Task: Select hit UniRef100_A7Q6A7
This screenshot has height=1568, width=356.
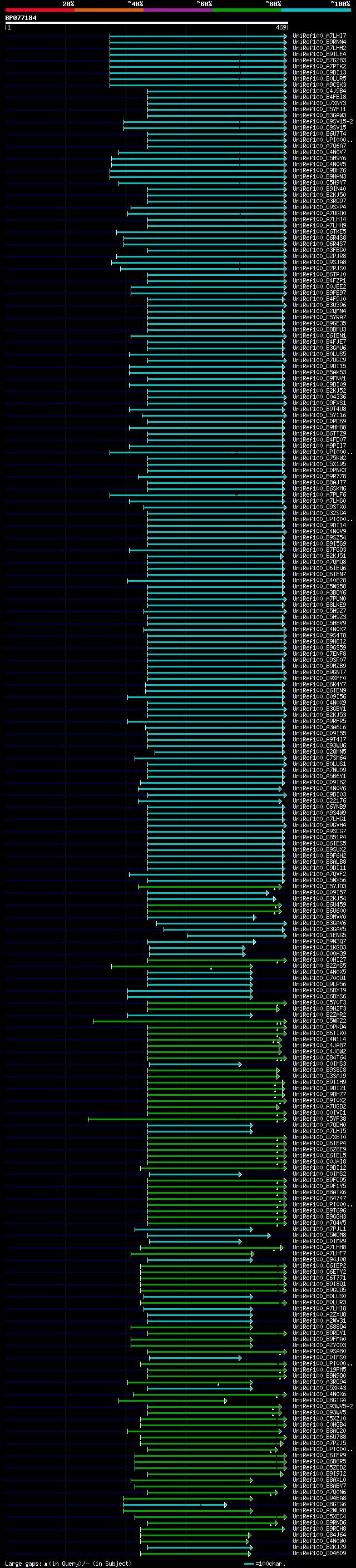Action: click(x=319, y=146)
